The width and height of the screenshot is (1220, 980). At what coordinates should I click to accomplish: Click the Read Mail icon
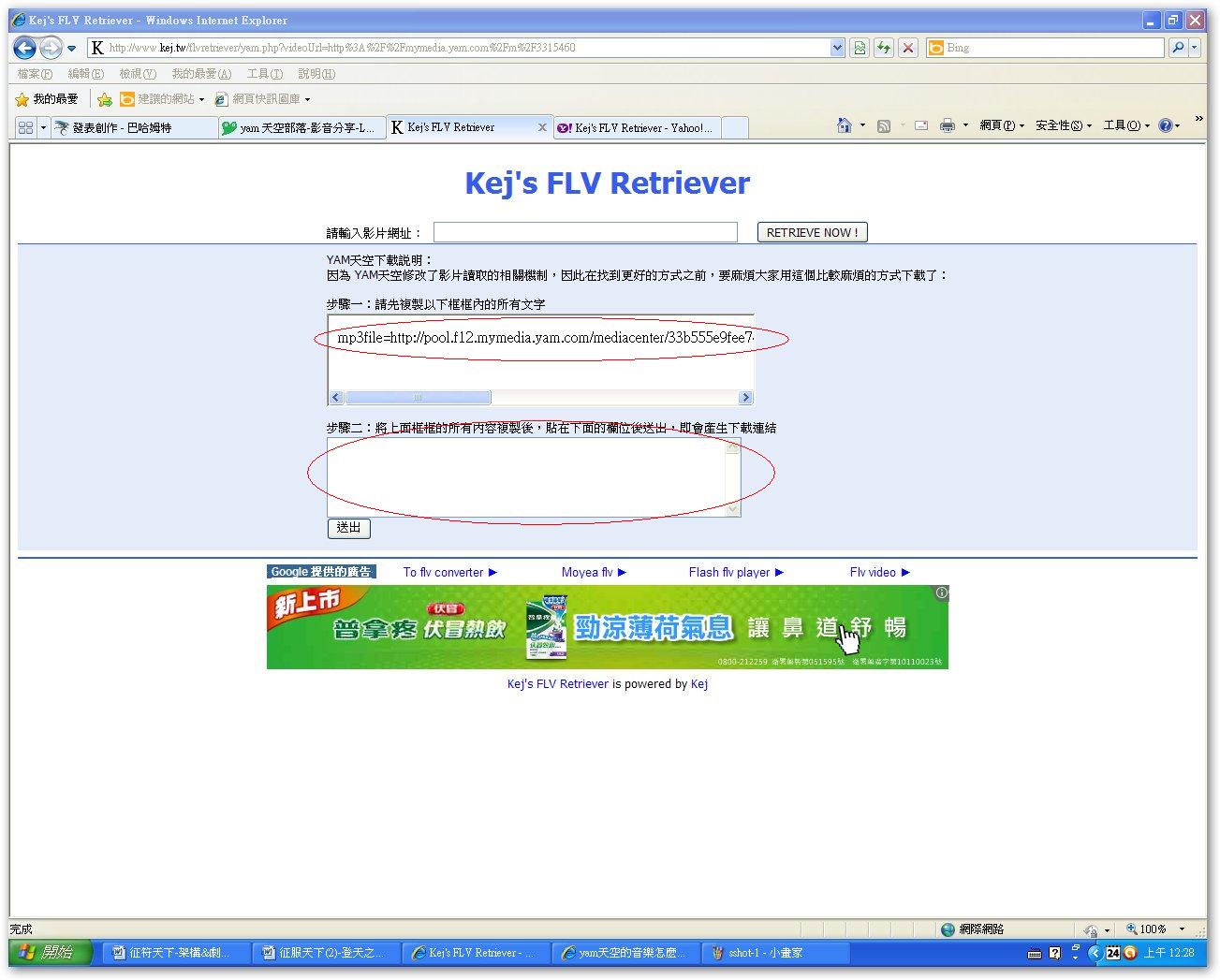(920, 124)
